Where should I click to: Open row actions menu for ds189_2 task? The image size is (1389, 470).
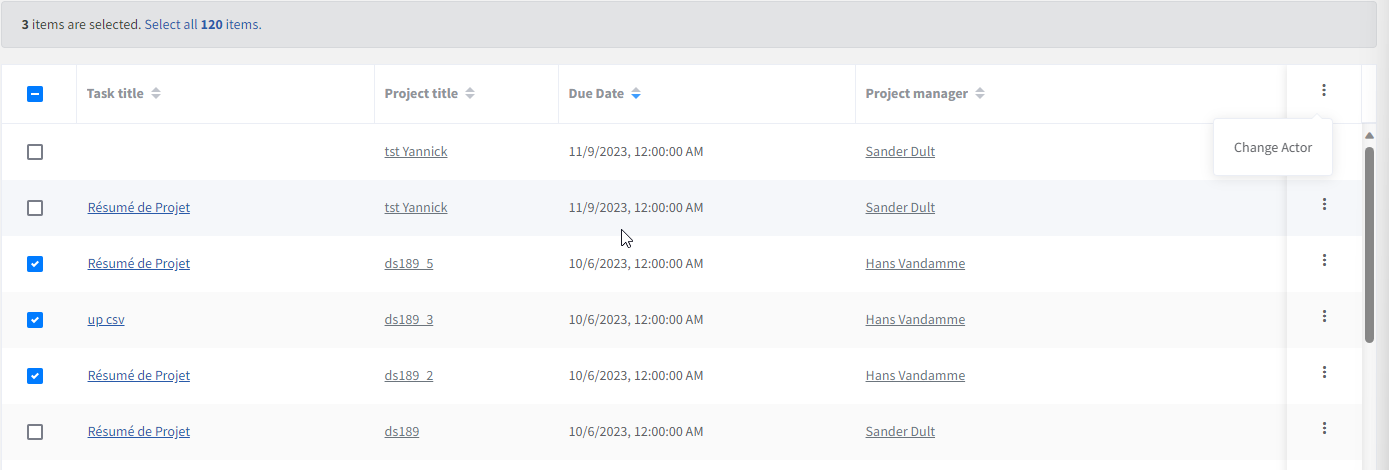click(x=1323, y=373)
